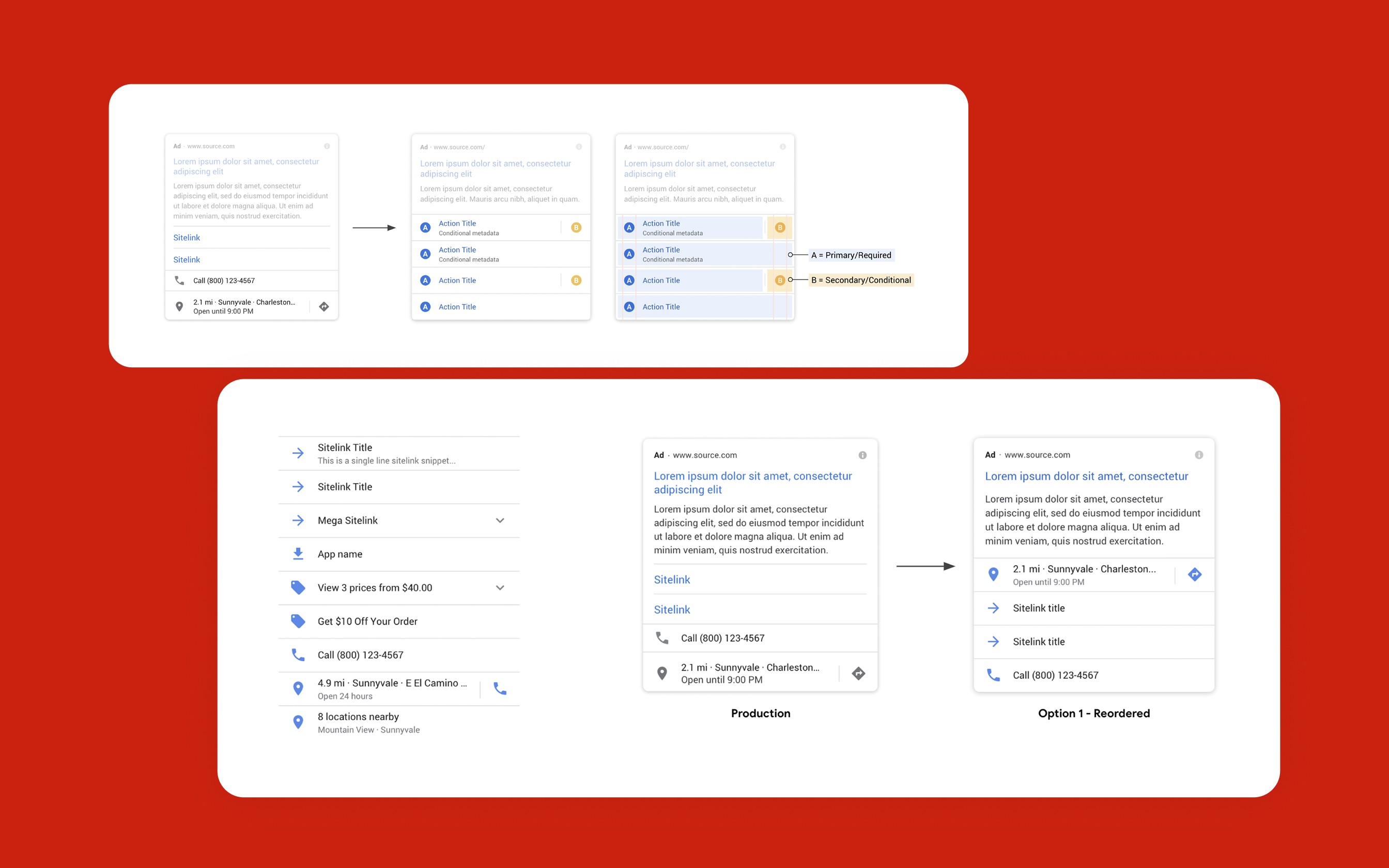Click the A = Primary/Required annotation label

point(851,255)
